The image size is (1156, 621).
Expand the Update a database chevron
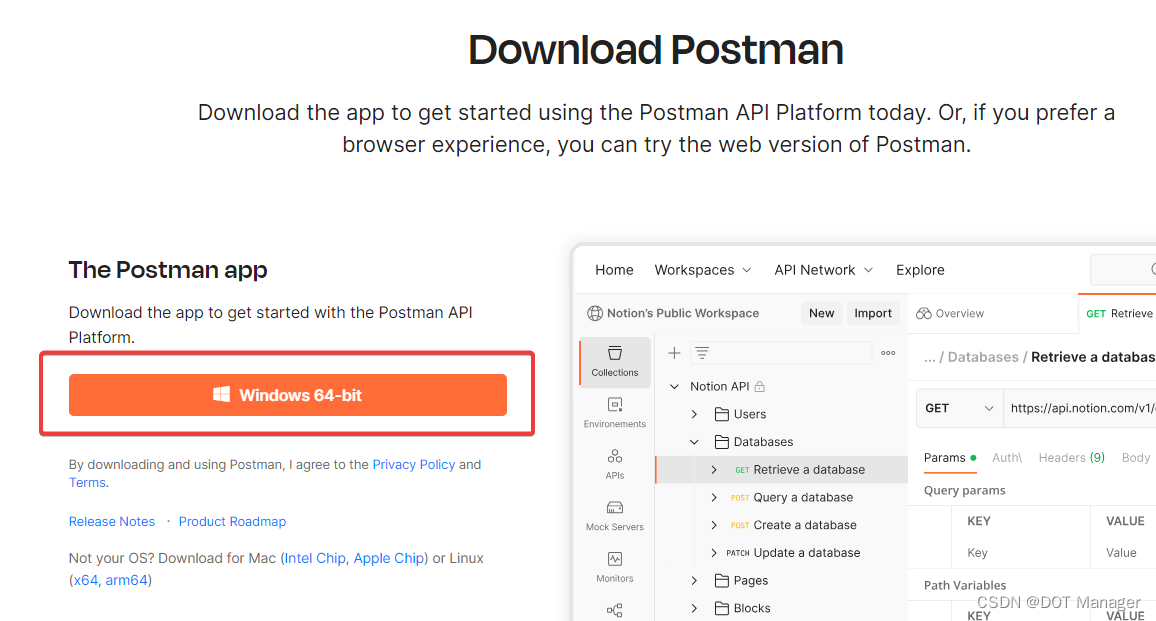point(714,553)
